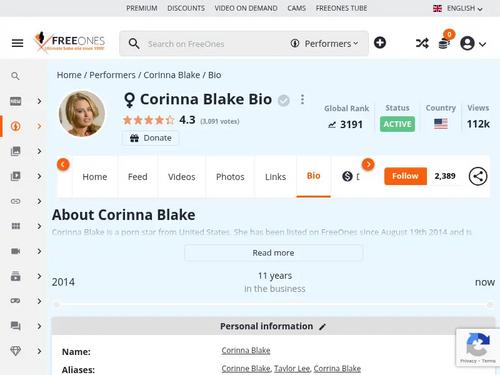Image resolution: width=500 pixels, height=375 pixels.
Task: Select the Home tab
Action: tap(95, 177)
